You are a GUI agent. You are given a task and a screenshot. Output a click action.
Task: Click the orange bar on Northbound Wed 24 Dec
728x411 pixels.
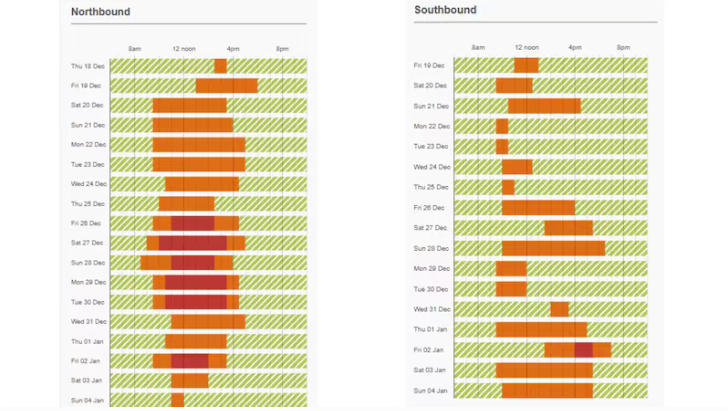pyautogui.click(x=202, y=184)
